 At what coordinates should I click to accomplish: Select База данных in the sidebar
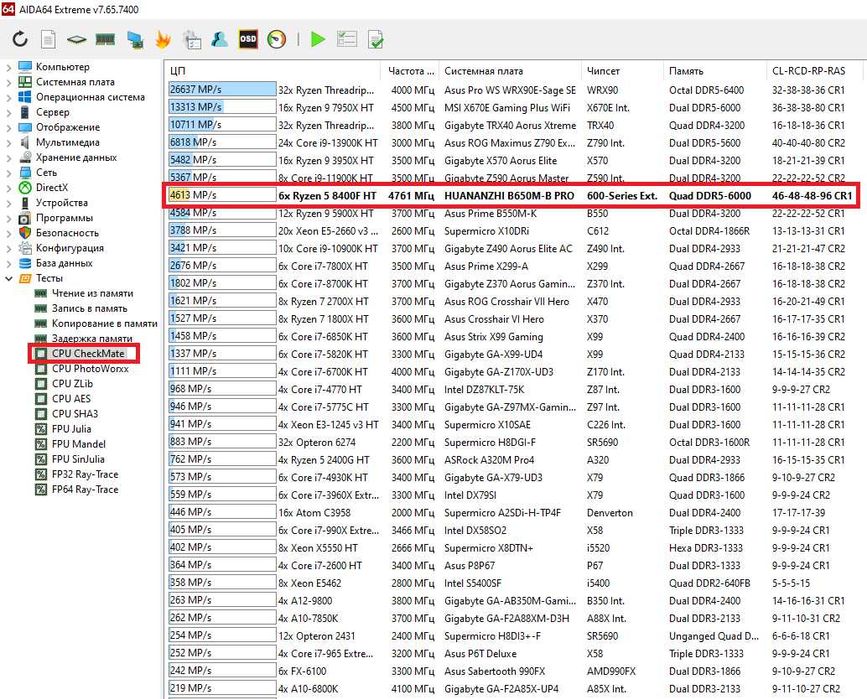(64, 263)
